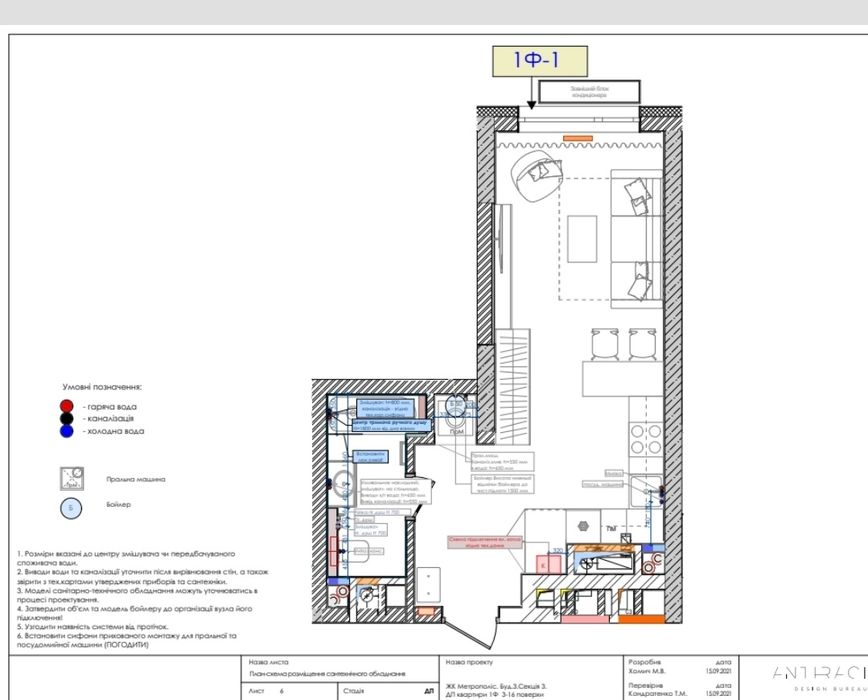This screenshot has width=868, height=700.
Task: Click the "Назва листа" field label
Action: click(268, 662)
